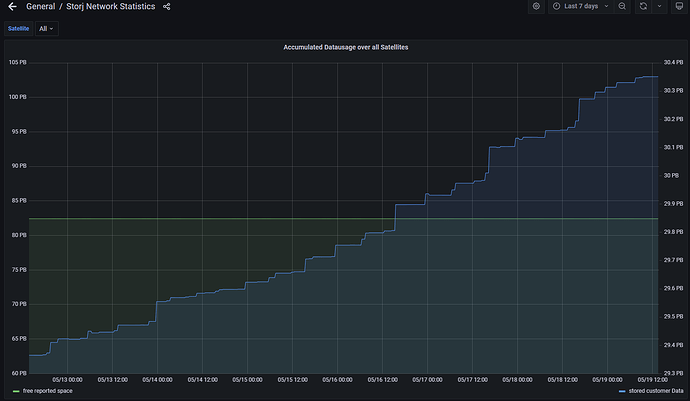Open the Last 7 days time picker

[x=580, y=7]
